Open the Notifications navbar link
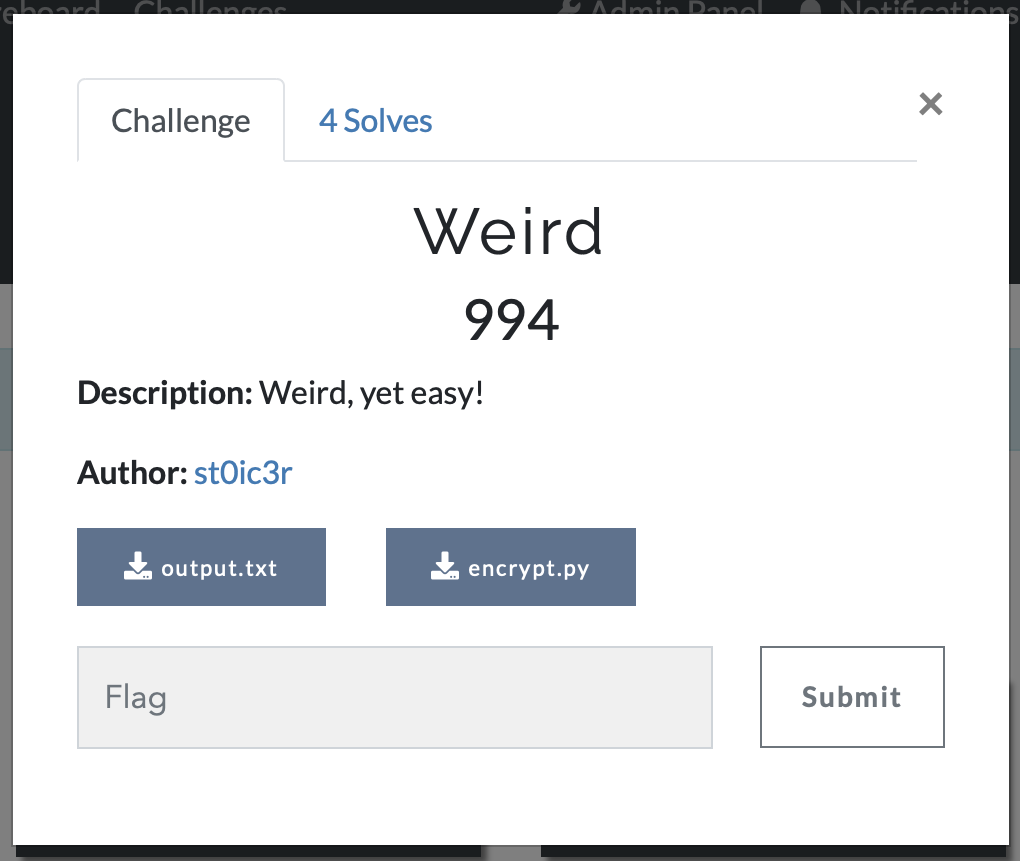The width and height of the screenshot is (1020, 861). pos(929,7)
